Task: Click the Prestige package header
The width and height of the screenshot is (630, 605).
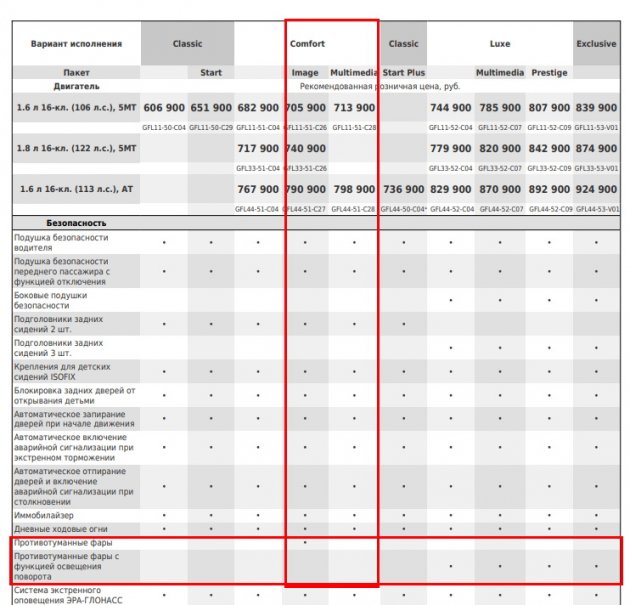Action: (549, 73)
